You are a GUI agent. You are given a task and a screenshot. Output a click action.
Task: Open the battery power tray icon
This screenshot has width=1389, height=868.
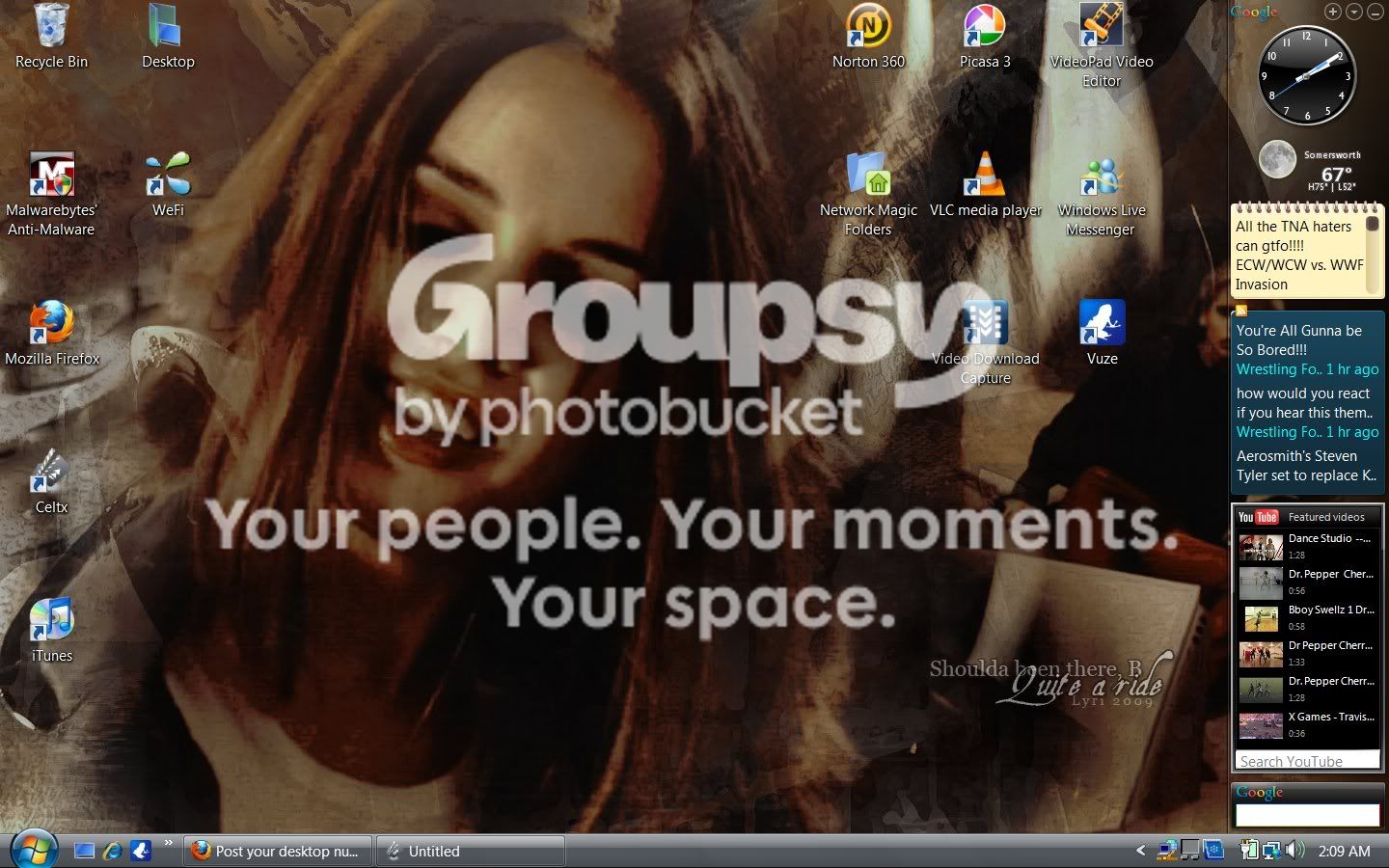(1249, 851)
